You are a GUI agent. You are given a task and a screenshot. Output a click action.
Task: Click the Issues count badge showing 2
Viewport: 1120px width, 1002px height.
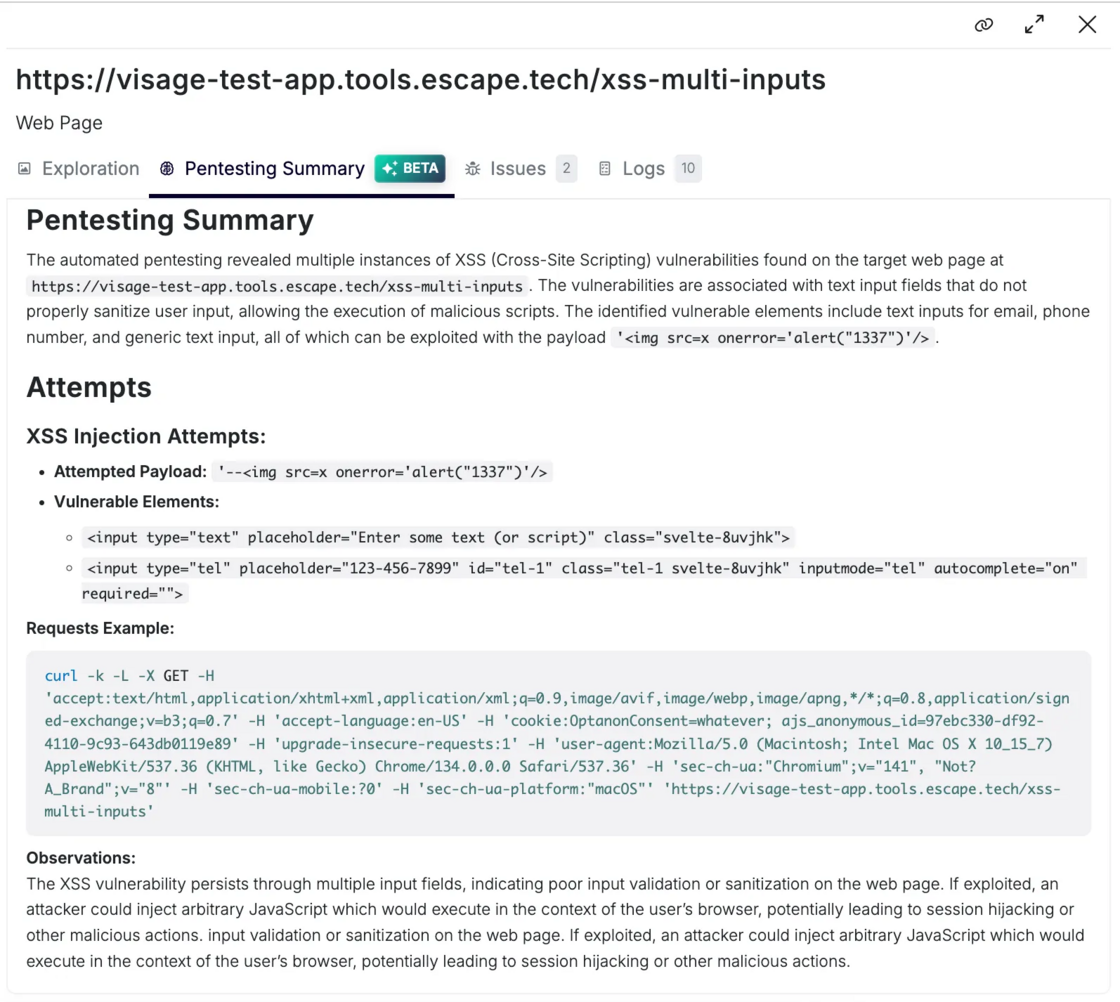pyautogui.click(x=566, y=168)
